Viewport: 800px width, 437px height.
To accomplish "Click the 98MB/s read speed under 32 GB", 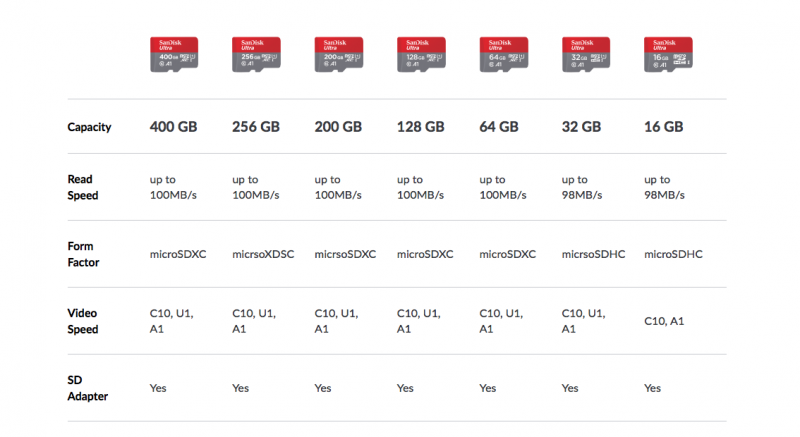I will pos(582,187).
